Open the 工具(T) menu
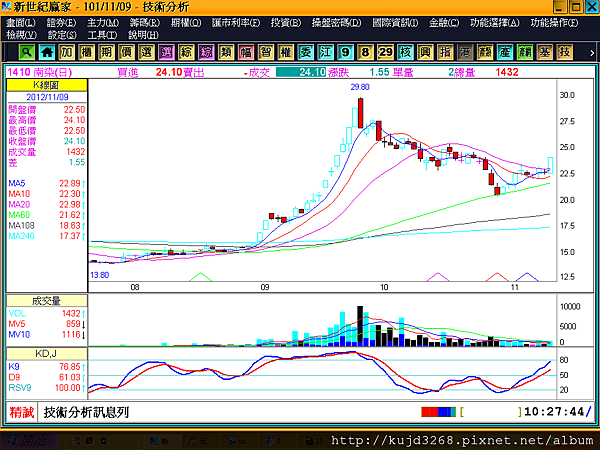This screenshot has height=450, width=600. point(102,35)
